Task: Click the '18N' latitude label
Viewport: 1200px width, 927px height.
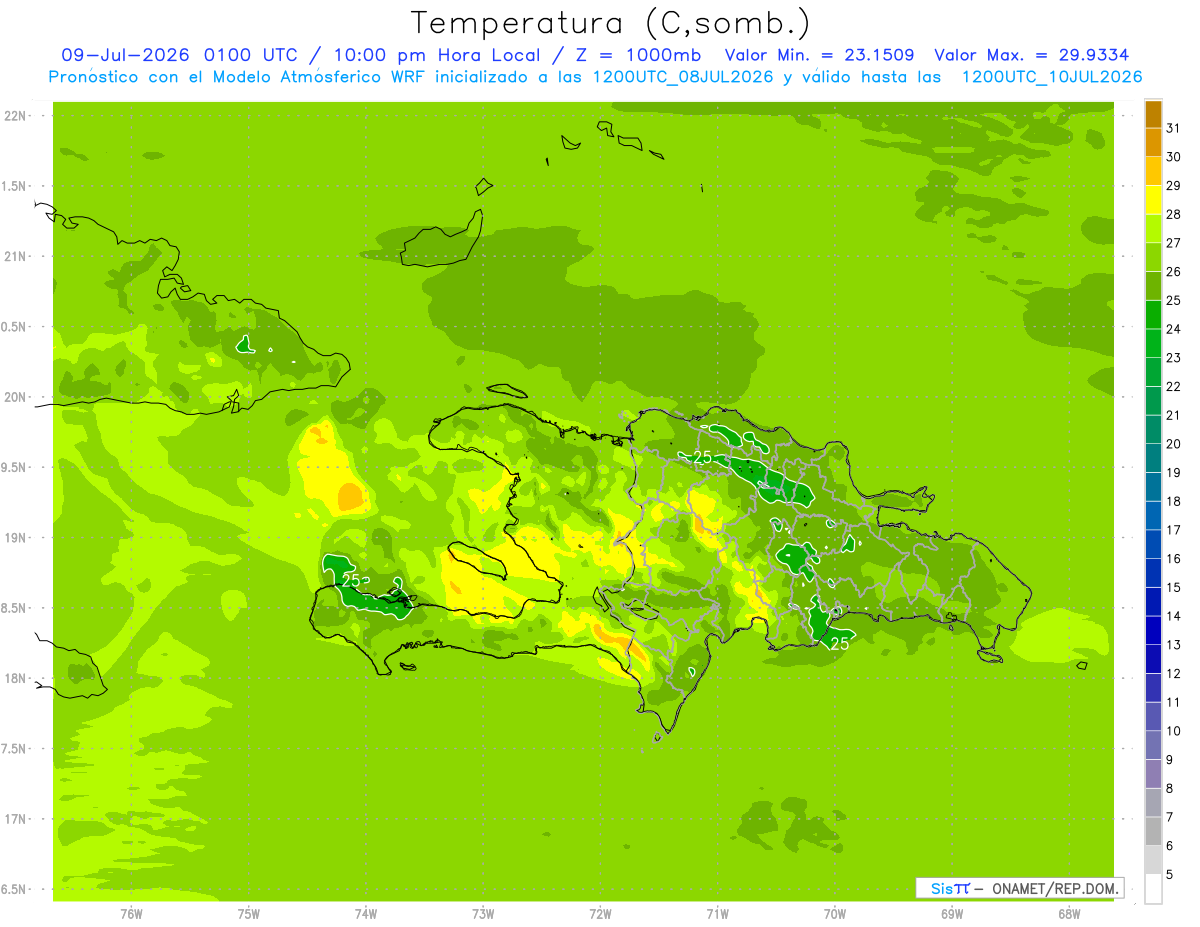Action: 13,678
